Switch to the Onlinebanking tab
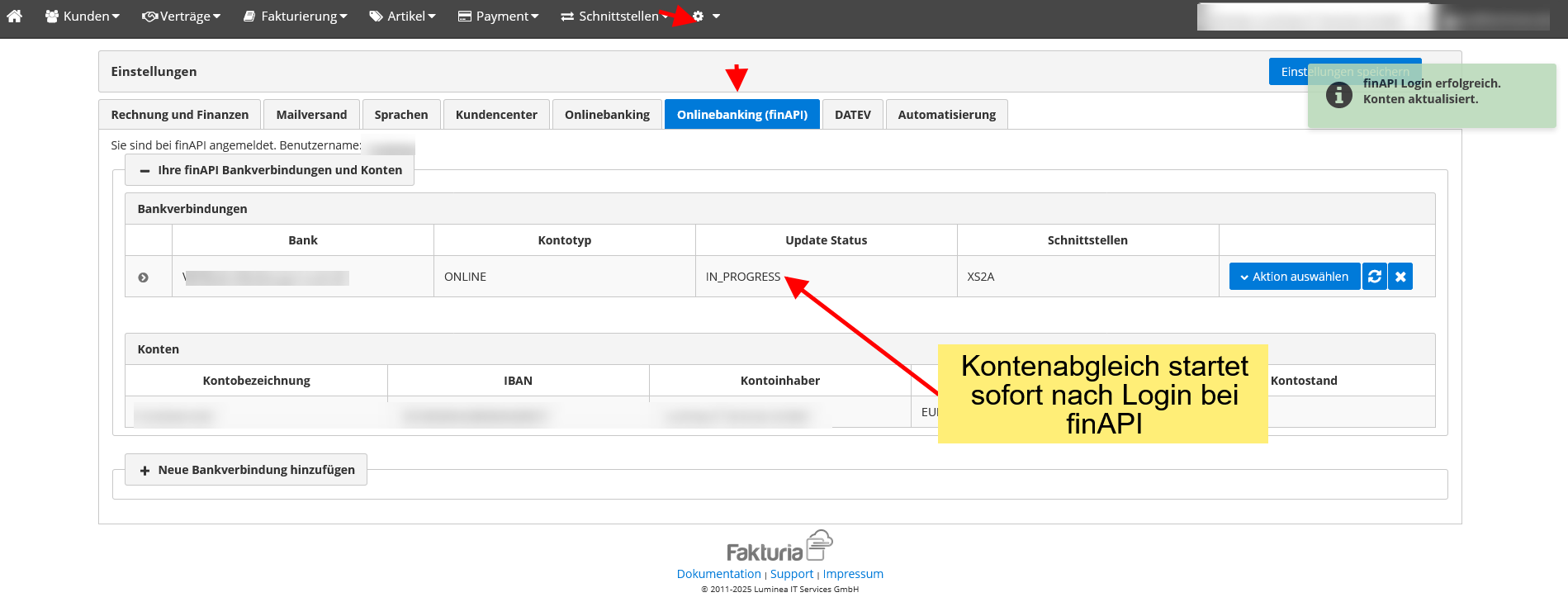The width and height of the screenshot is (1568, 602). pyautogui.click(x=607, y=115)
